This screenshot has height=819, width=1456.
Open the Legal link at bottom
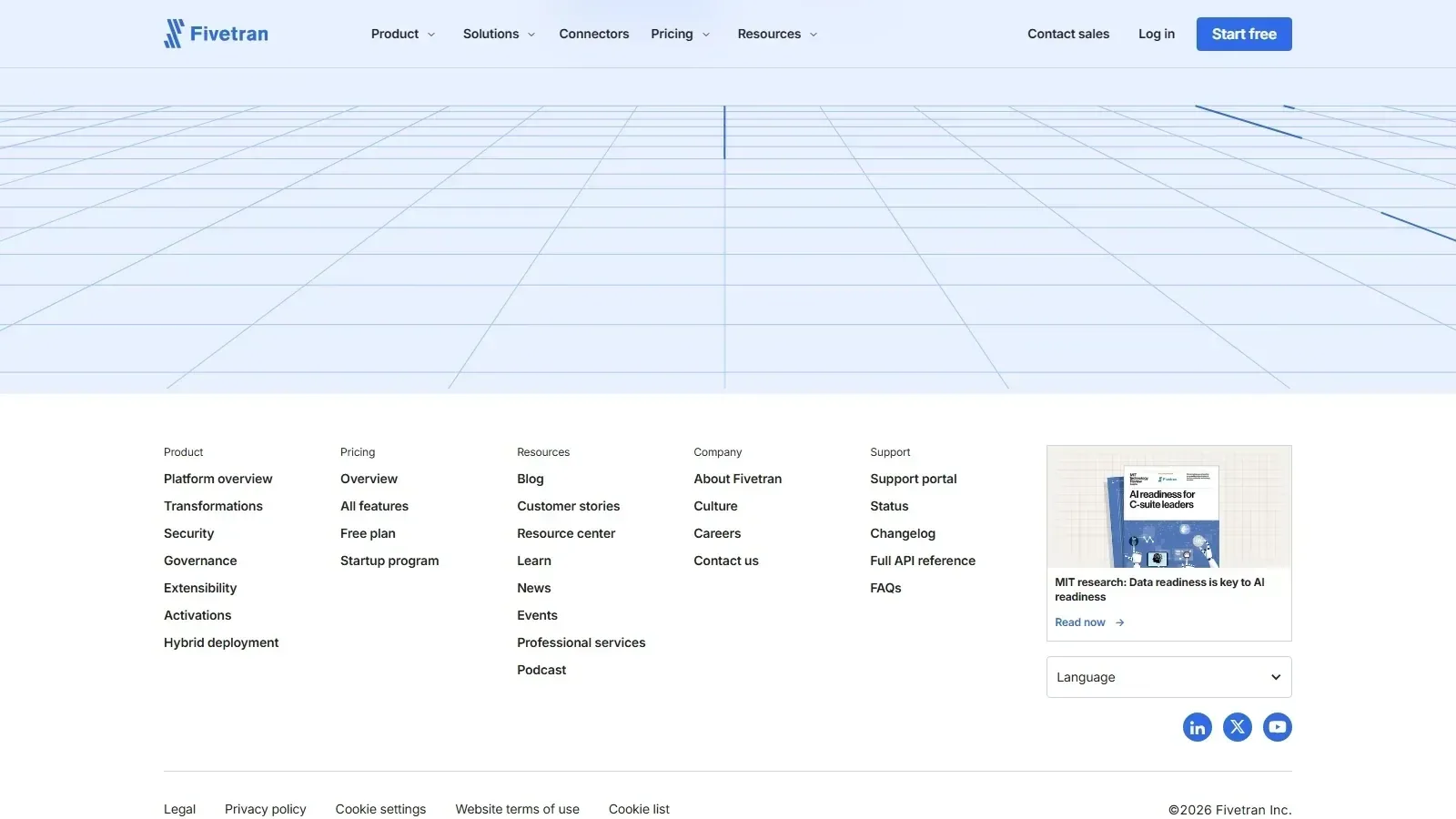coord(179,809)
